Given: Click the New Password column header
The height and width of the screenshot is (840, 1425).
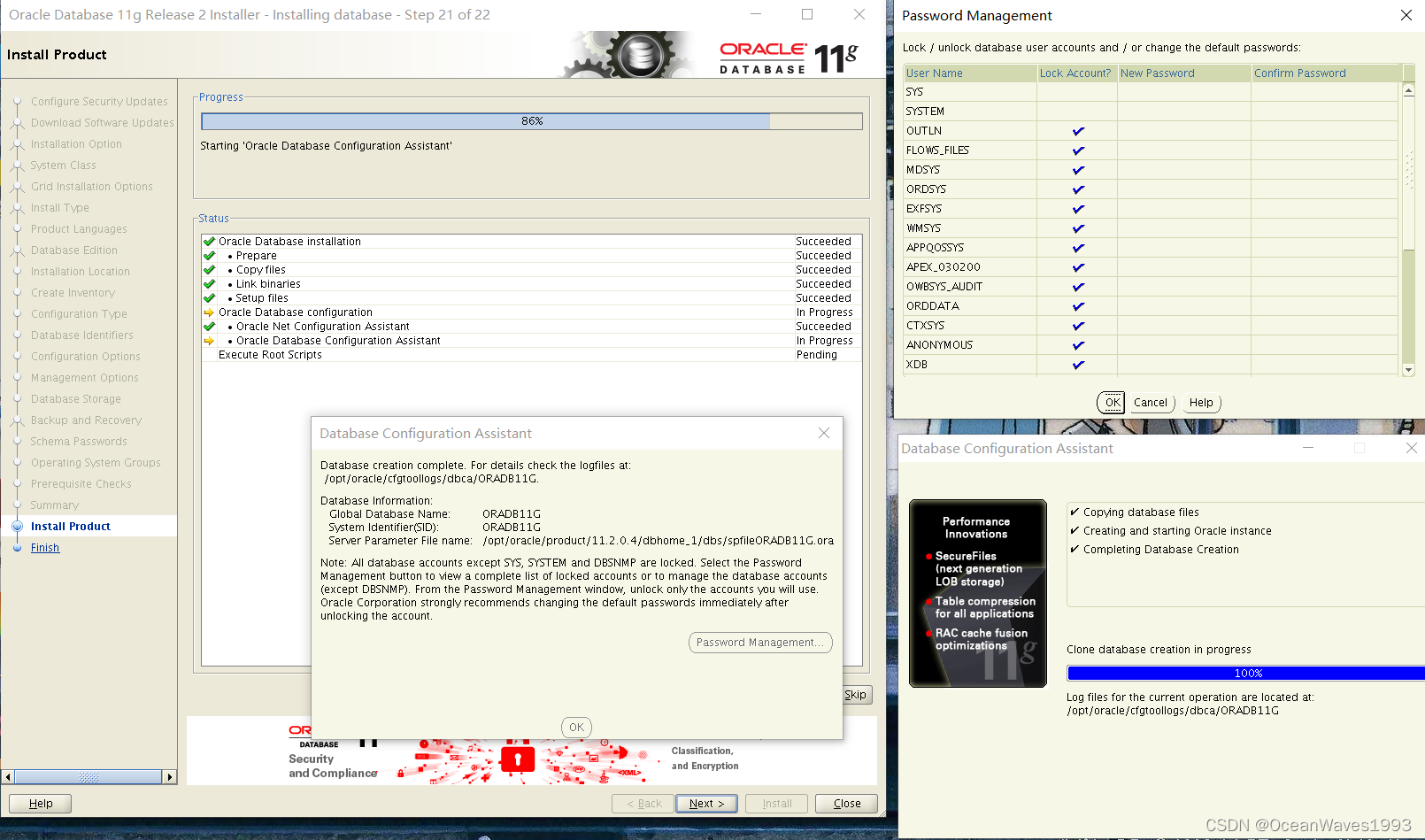Looking at the screenshot, I should [1184, 73].
